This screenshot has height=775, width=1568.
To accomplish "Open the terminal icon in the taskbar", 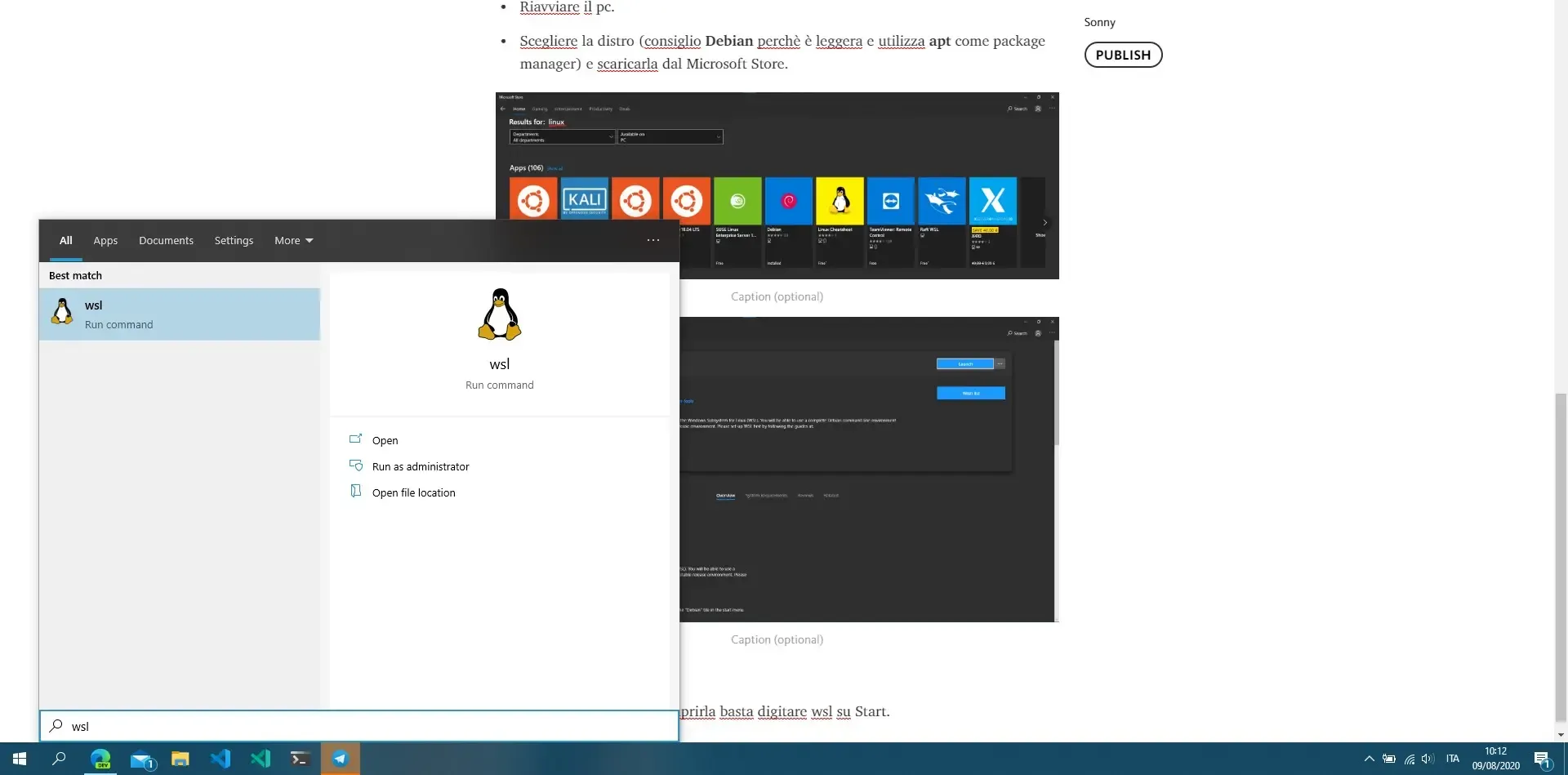I will click(300, 759).
